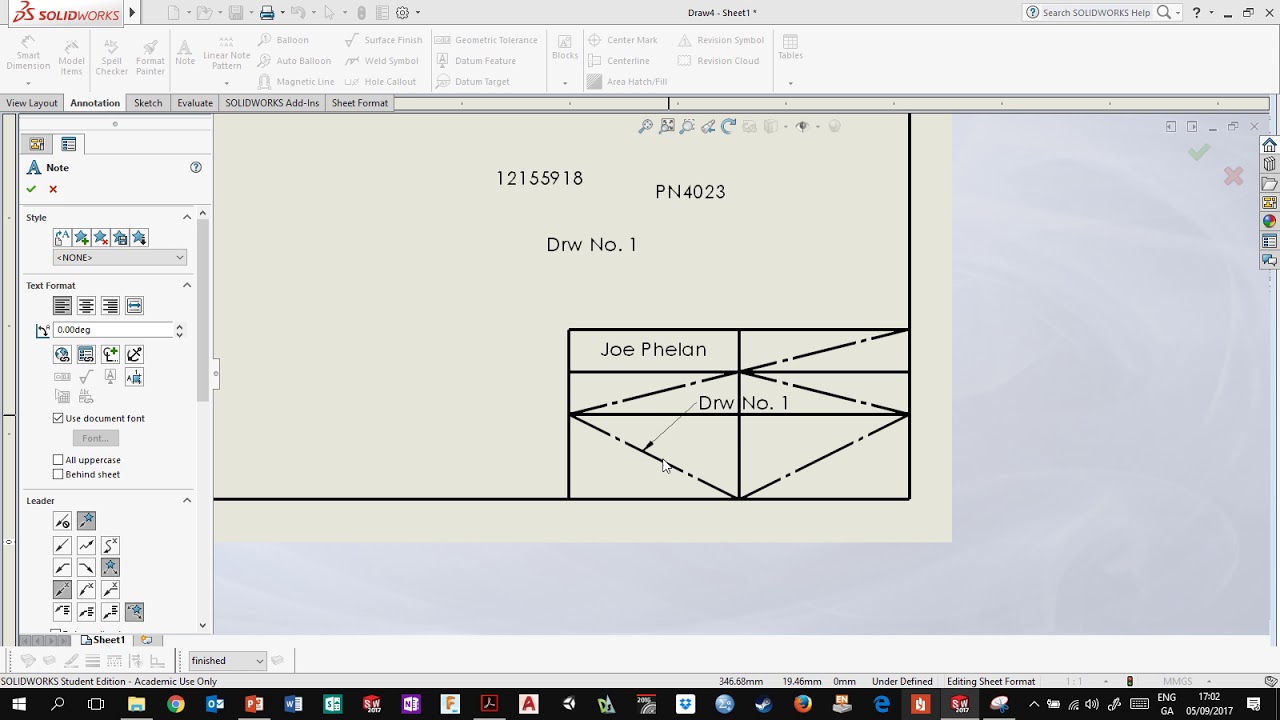Enable the Behind sheet checkbox
The image size is (1280, 720).
pos(58,474)
